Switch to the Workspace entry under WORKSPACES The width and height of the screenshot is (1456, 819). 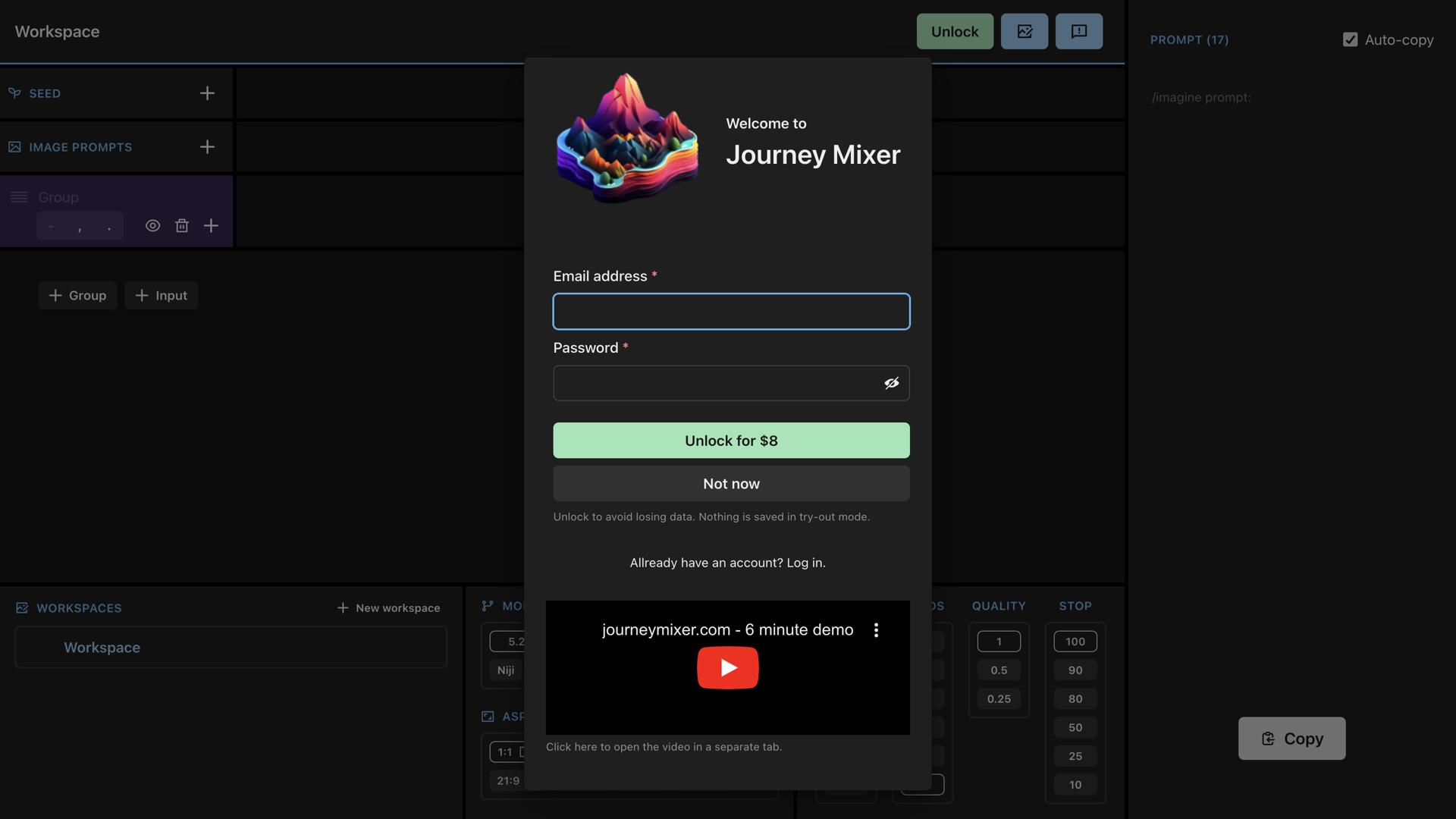pos(102,647)
